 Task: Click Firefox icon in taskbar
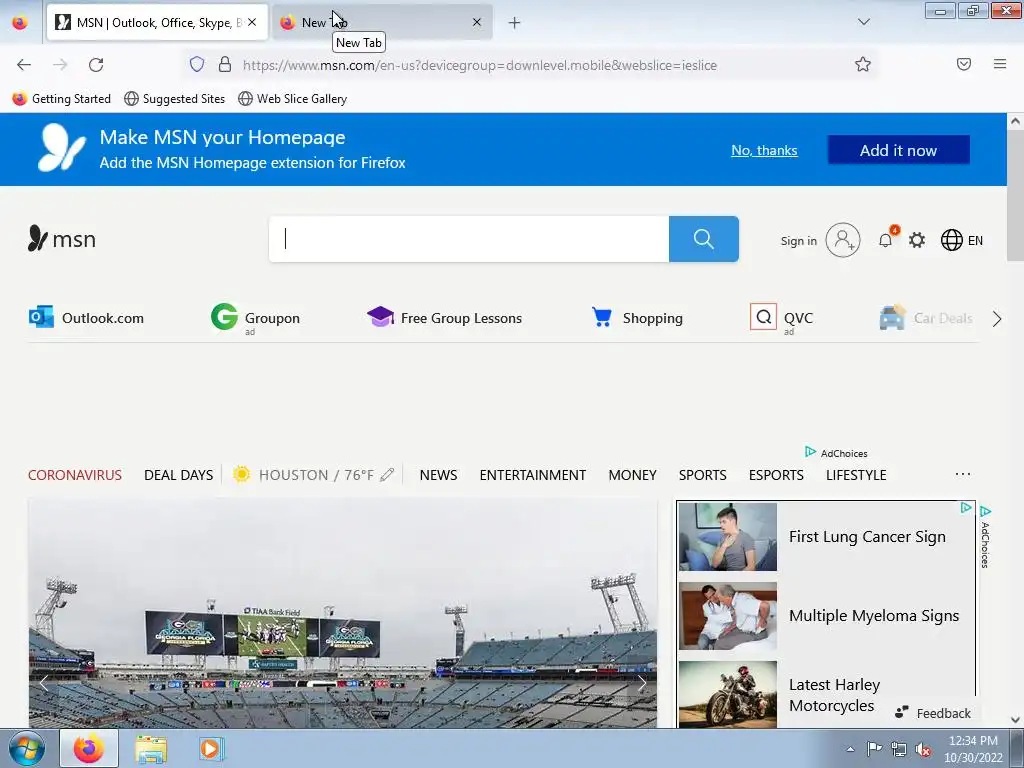(89, 748)
